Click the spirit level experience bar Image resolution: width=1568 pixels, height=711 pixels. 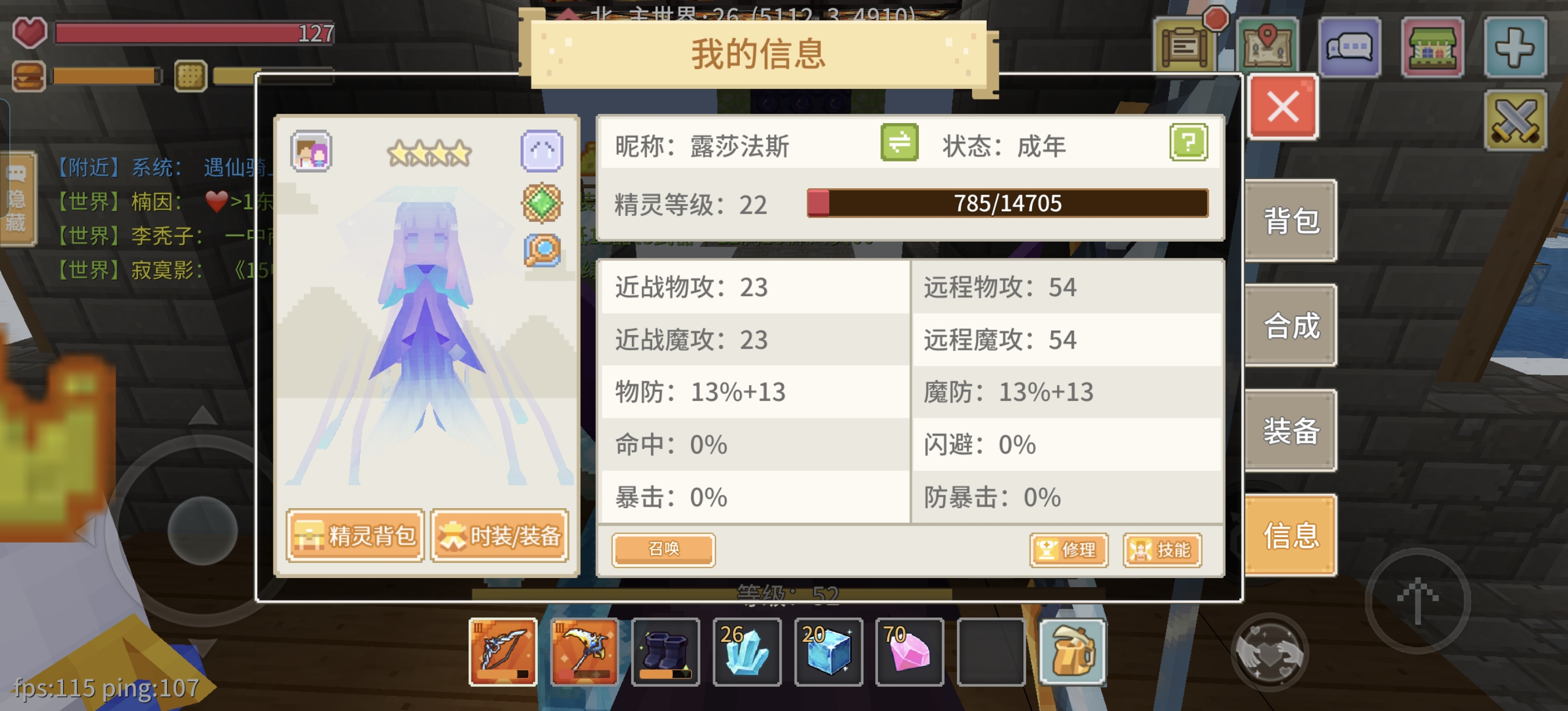(1008, 203)
